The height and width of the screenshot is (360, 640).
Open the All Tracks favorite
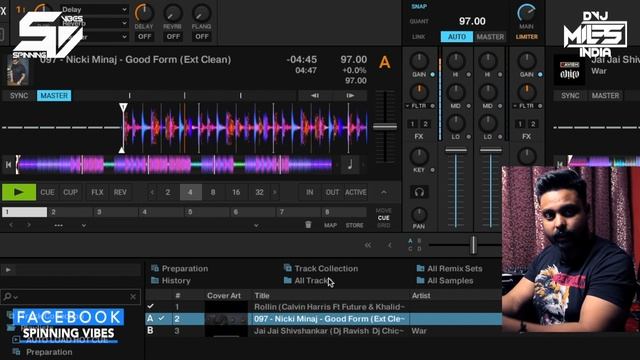coord(308,281)
